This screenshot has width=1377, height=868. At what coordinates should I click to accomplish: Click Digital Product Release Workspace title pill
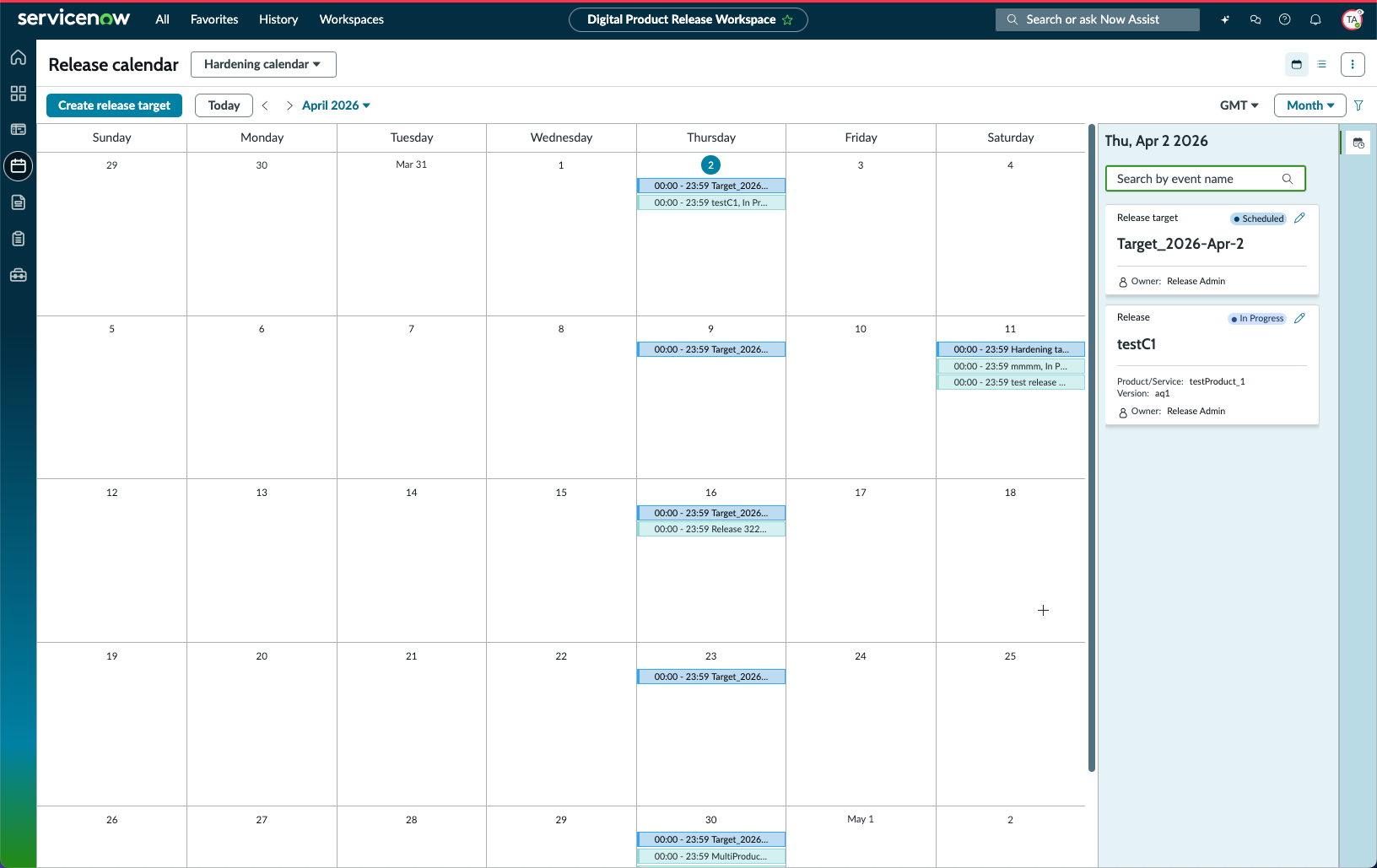(x=688, y=19)
